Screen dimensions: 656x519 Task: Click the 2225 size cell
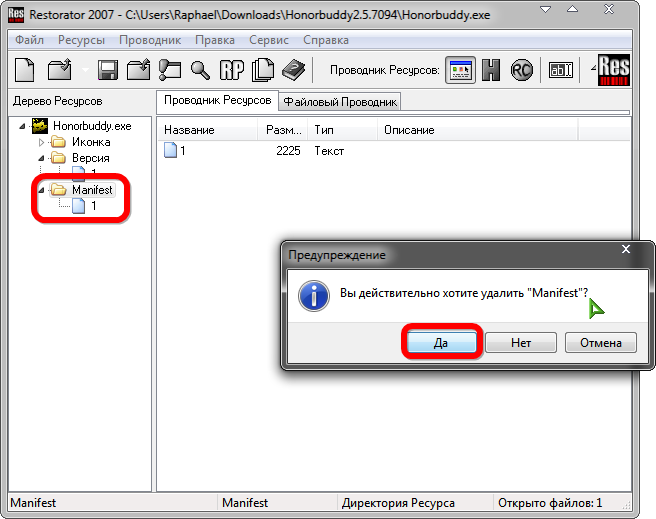288,151
